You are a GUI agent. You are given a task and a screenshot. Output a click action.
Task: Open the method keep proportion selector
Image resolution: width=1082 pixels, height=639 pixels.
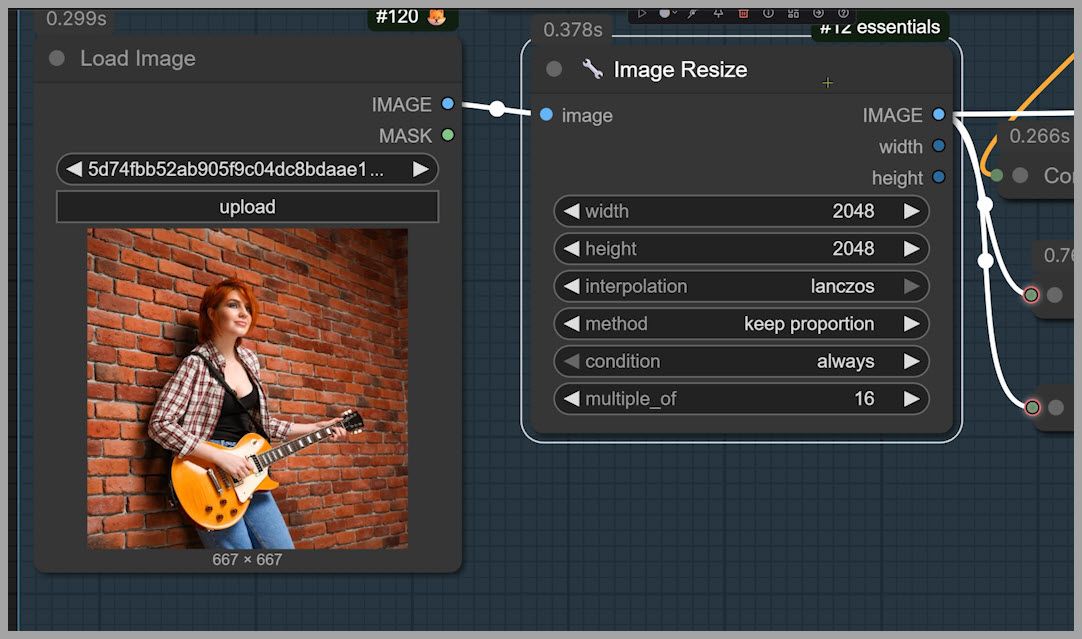click(x=740, y=324)
